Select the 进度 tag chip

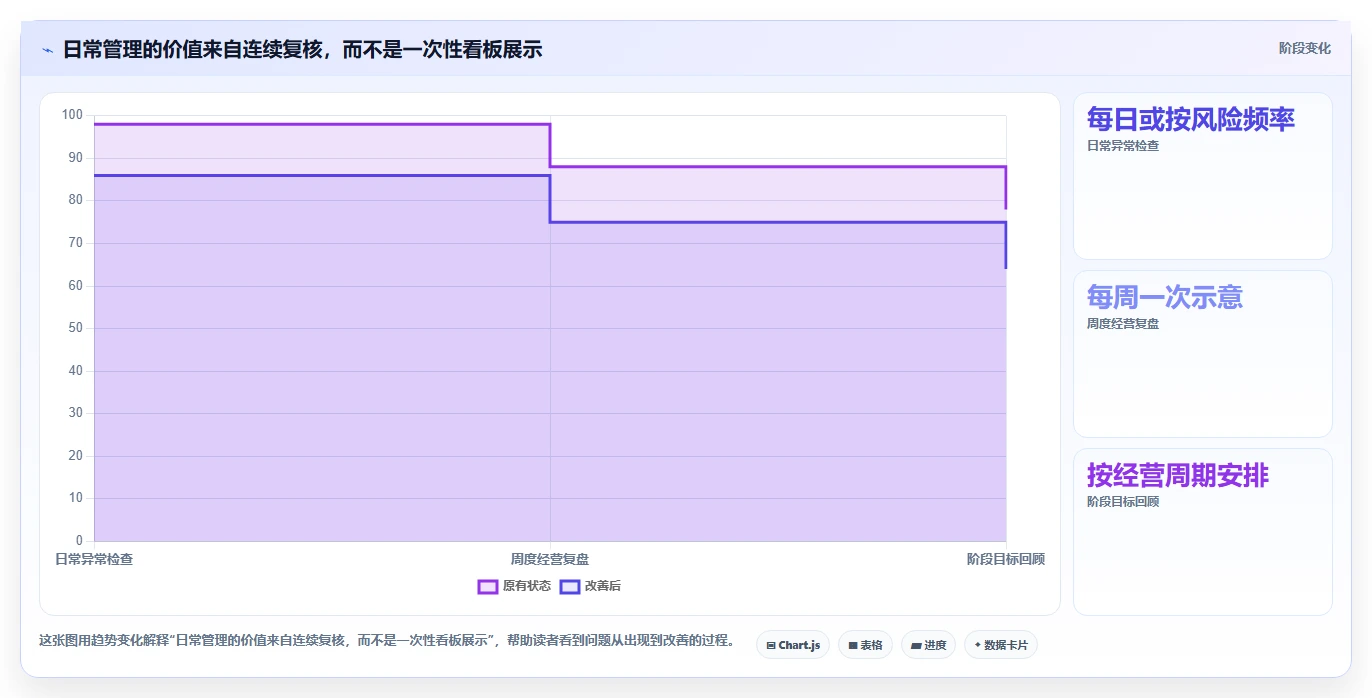[x=928, y=645]
